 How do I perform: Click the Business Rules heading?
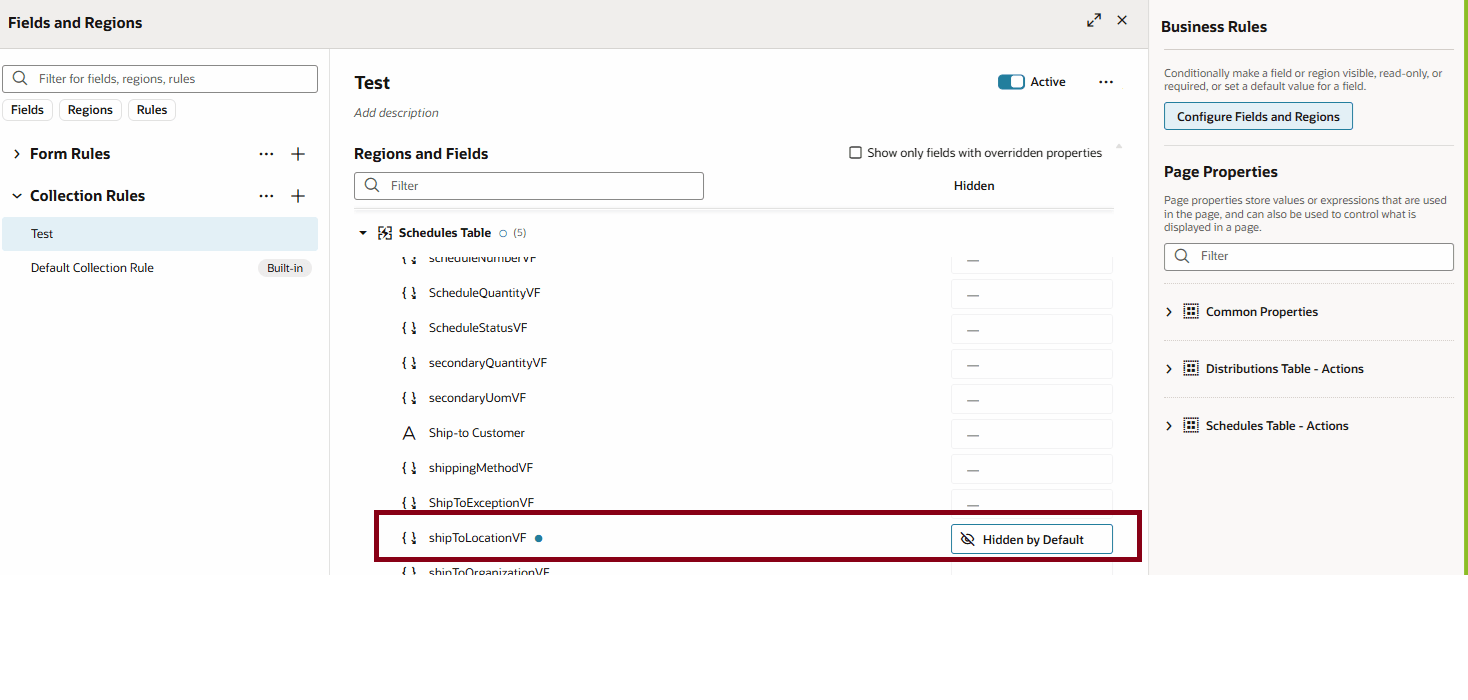click(x=1214, y=27)
